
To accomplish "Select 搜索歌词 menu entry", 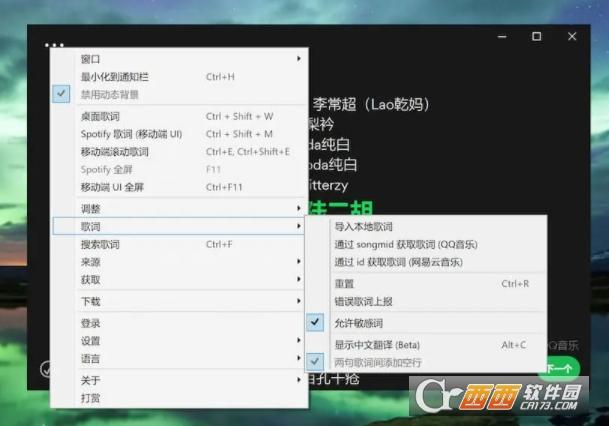I will click(100, 244).
